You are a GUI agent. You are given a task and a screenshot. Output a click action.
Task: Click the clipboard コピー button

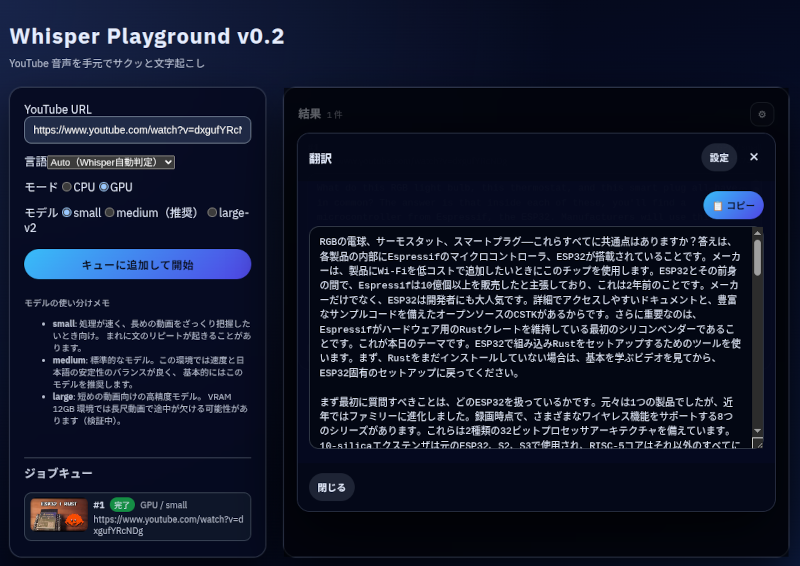tap(733, 205)
